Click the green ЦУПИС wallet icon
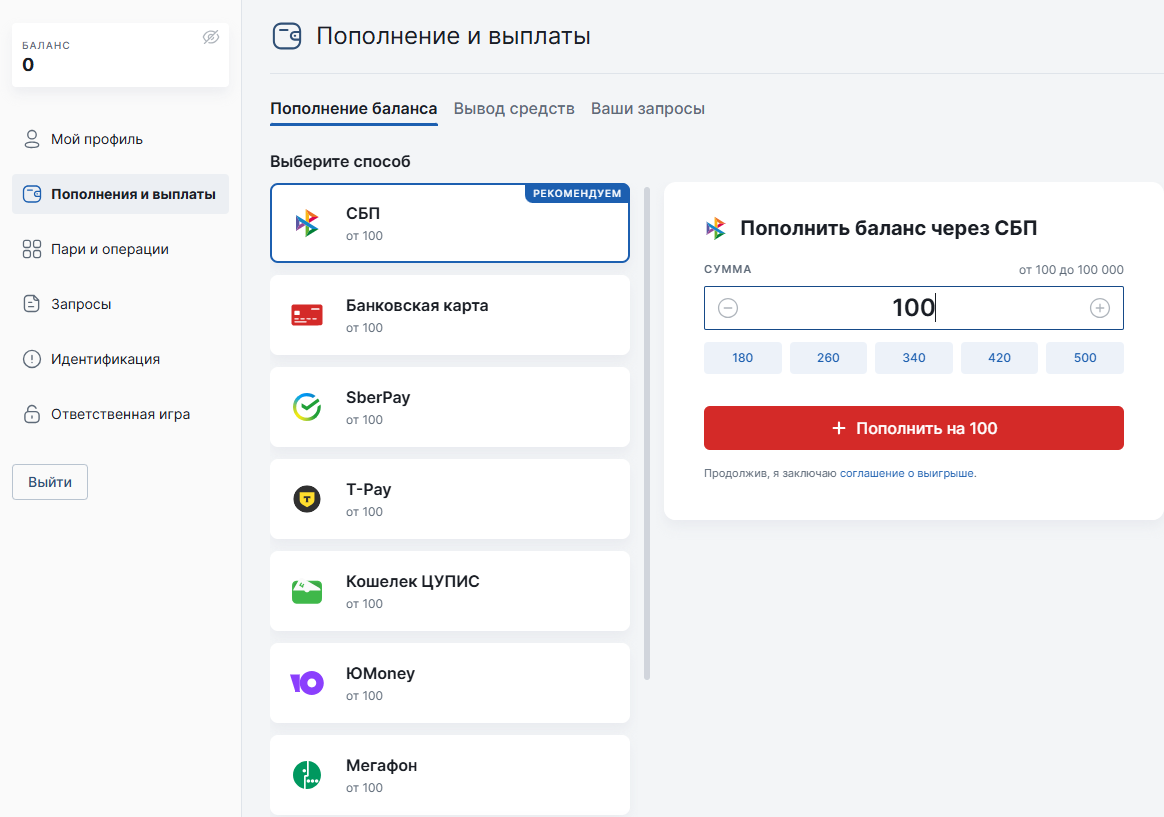Screen dimensions: 1164x817 click(x=307, y=591)
